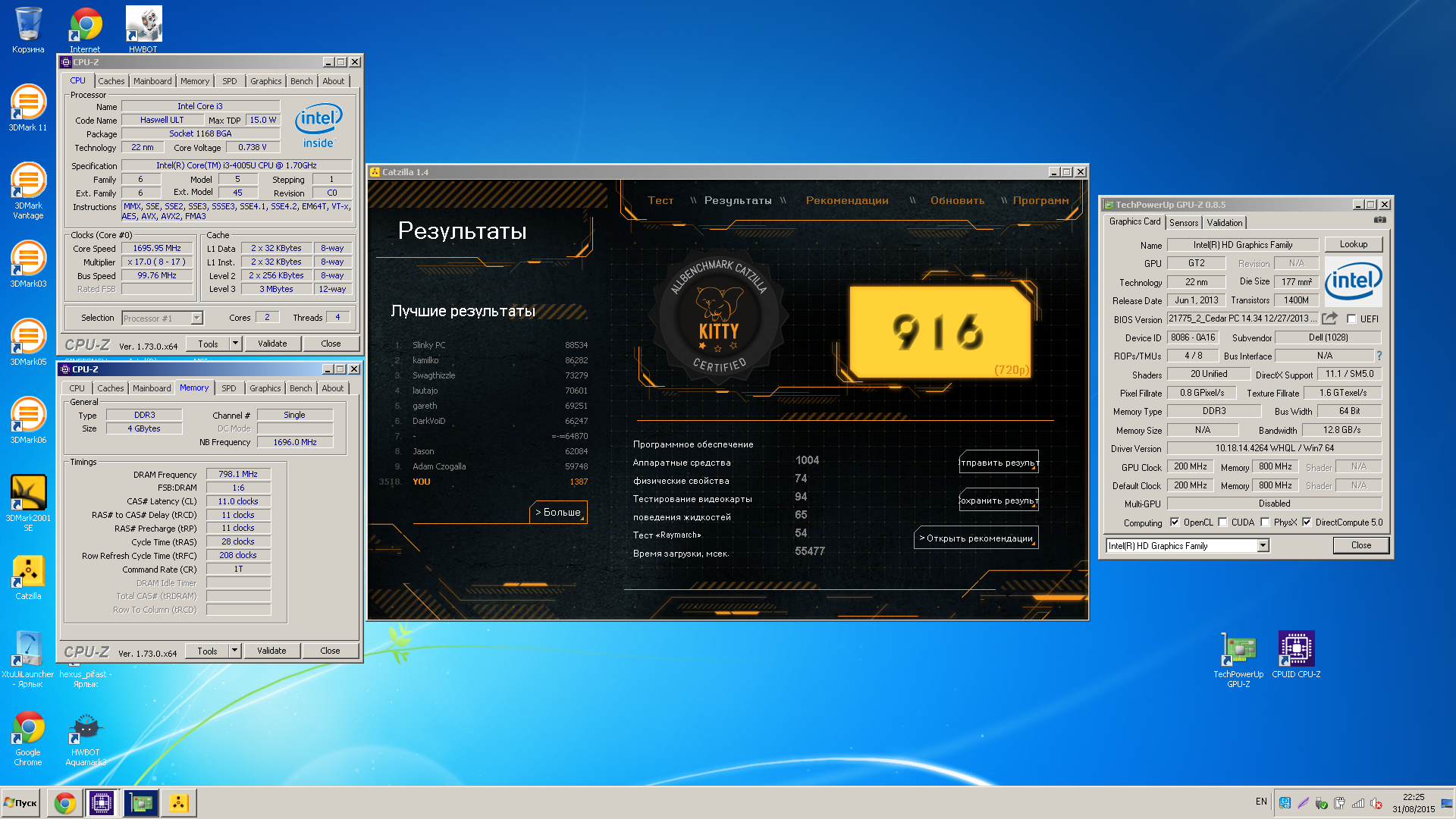This screenshot has width=1456, height=819.
Task: Launch the 3DMark2001 SE desktop shortcut
Action: click(x=28, y=503)
